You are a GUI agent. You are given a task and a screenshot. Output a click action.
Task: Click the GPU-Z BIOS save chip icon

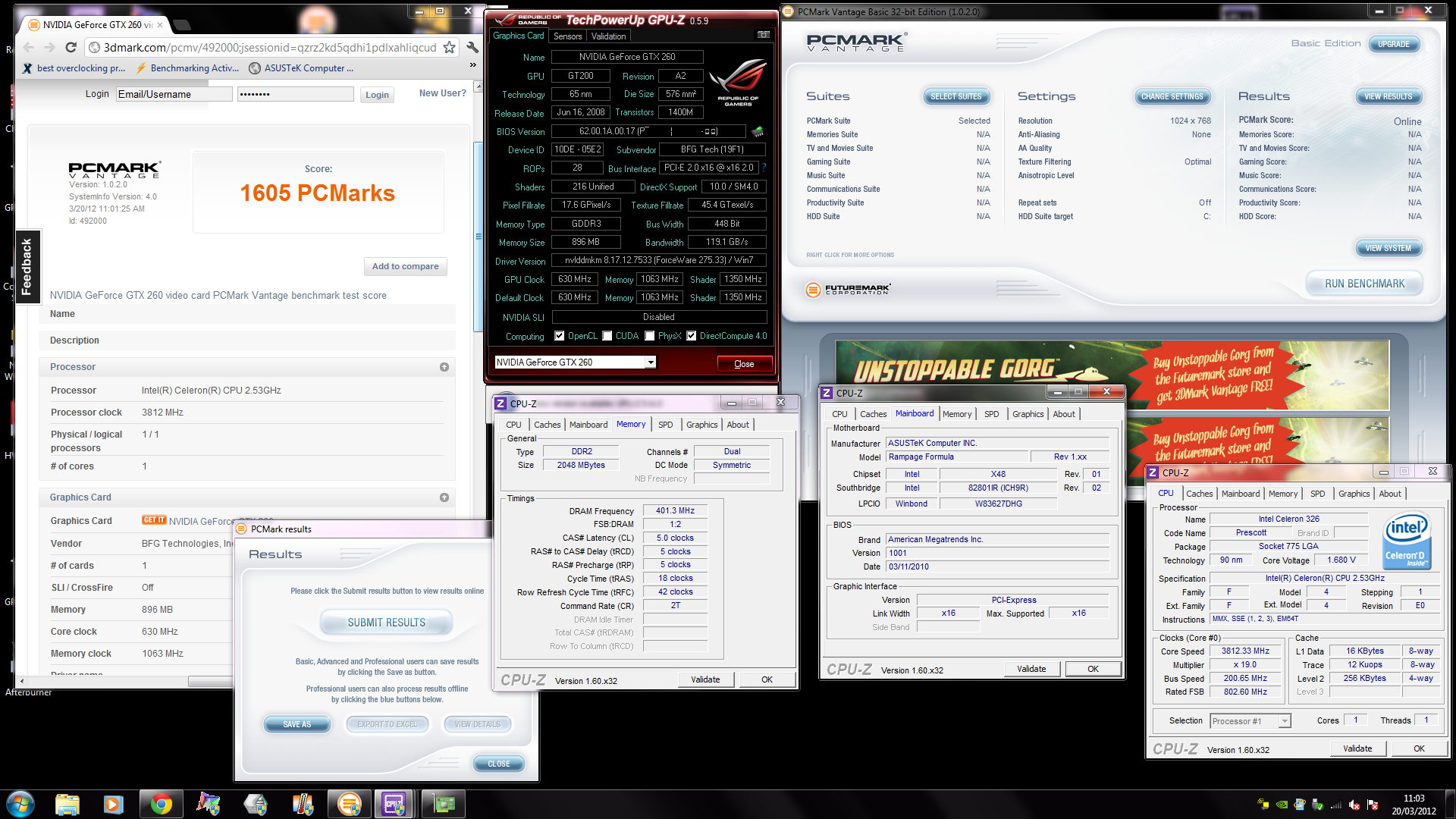(757, 132)
